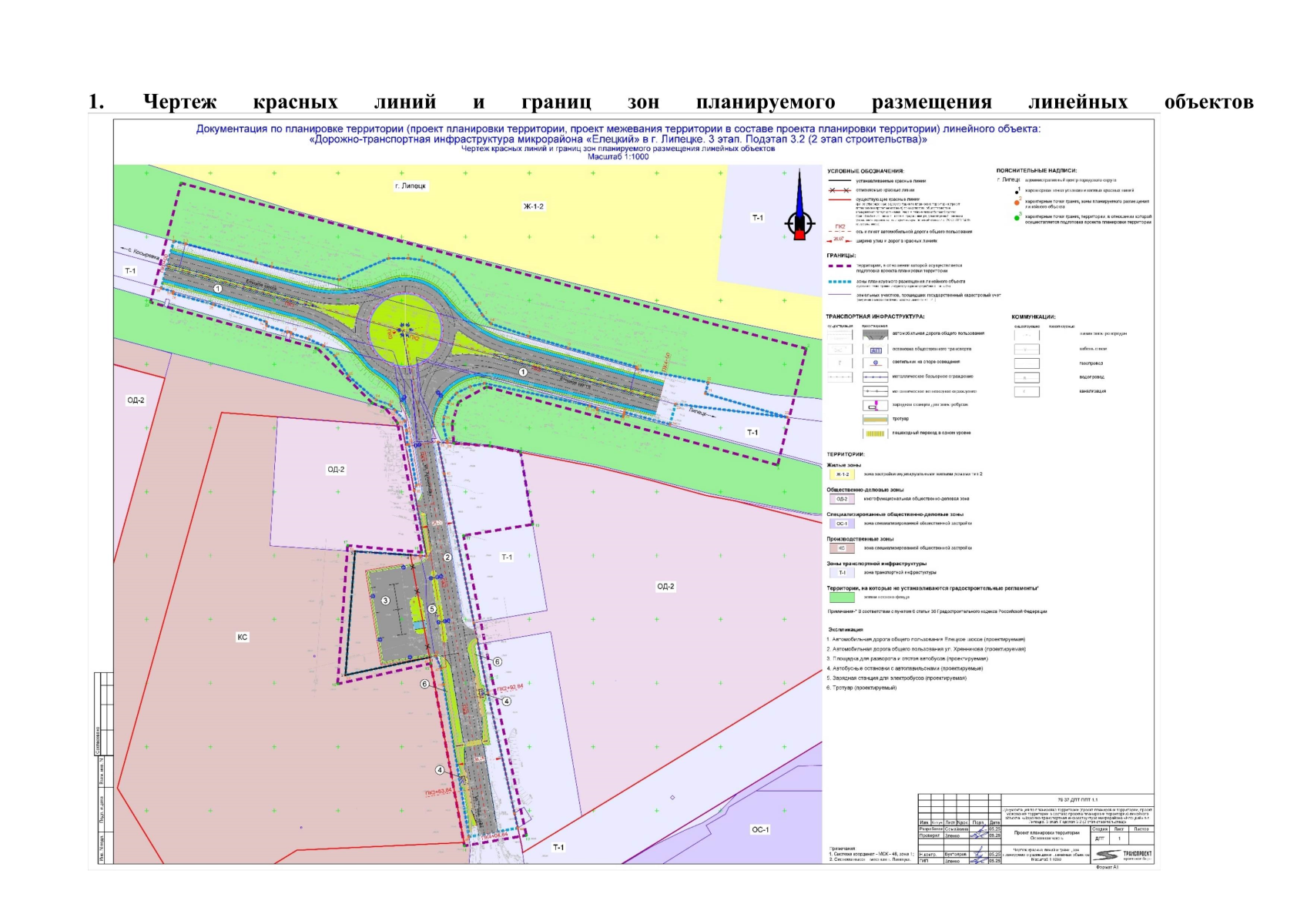Click the crossed-out red line legend symbol

[839, 190]
